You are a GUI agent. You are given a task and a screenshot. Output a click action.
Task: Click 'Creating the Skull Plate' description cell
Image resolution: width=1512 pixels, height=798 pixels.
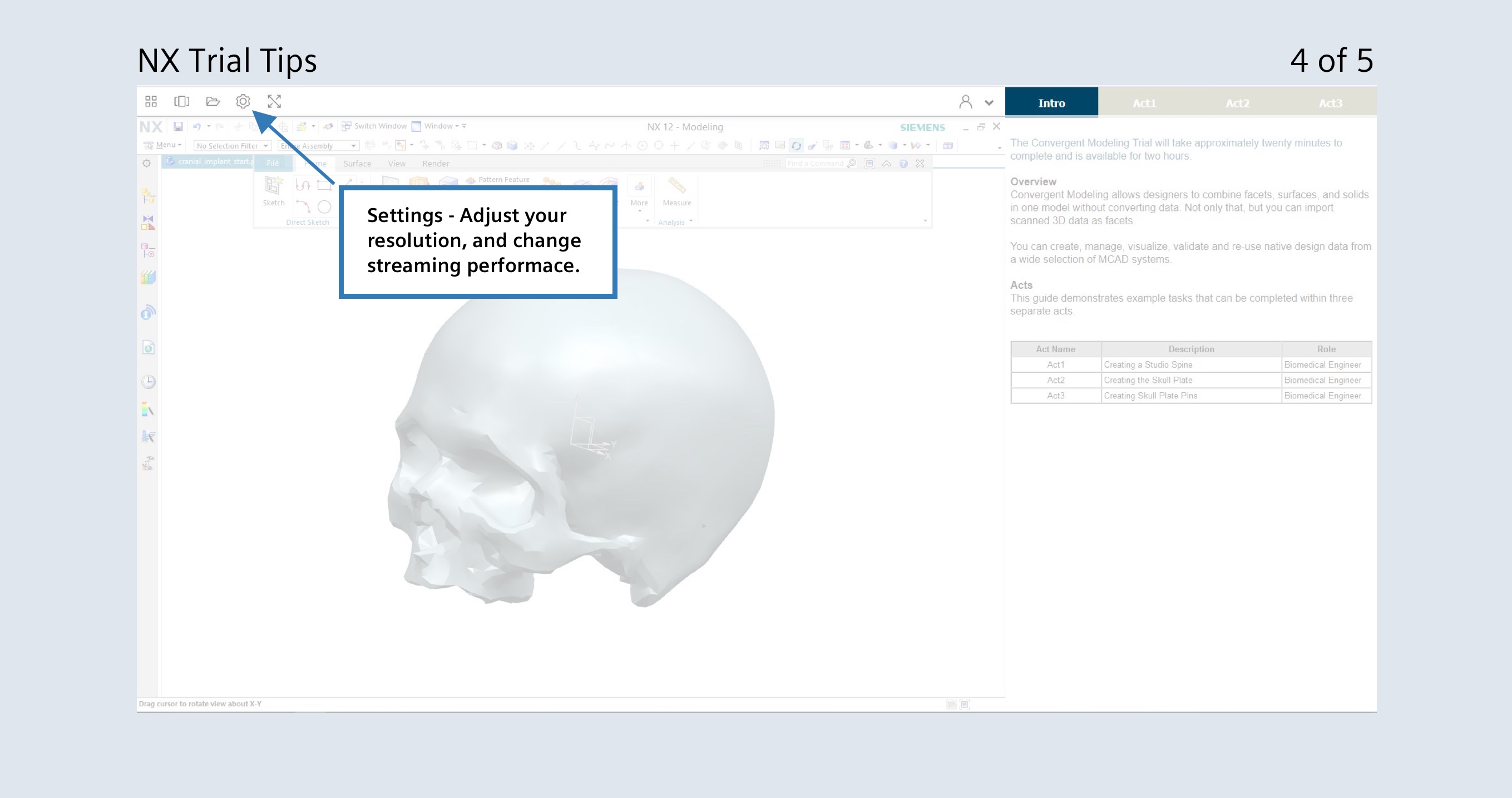[x=1191, y=380]
